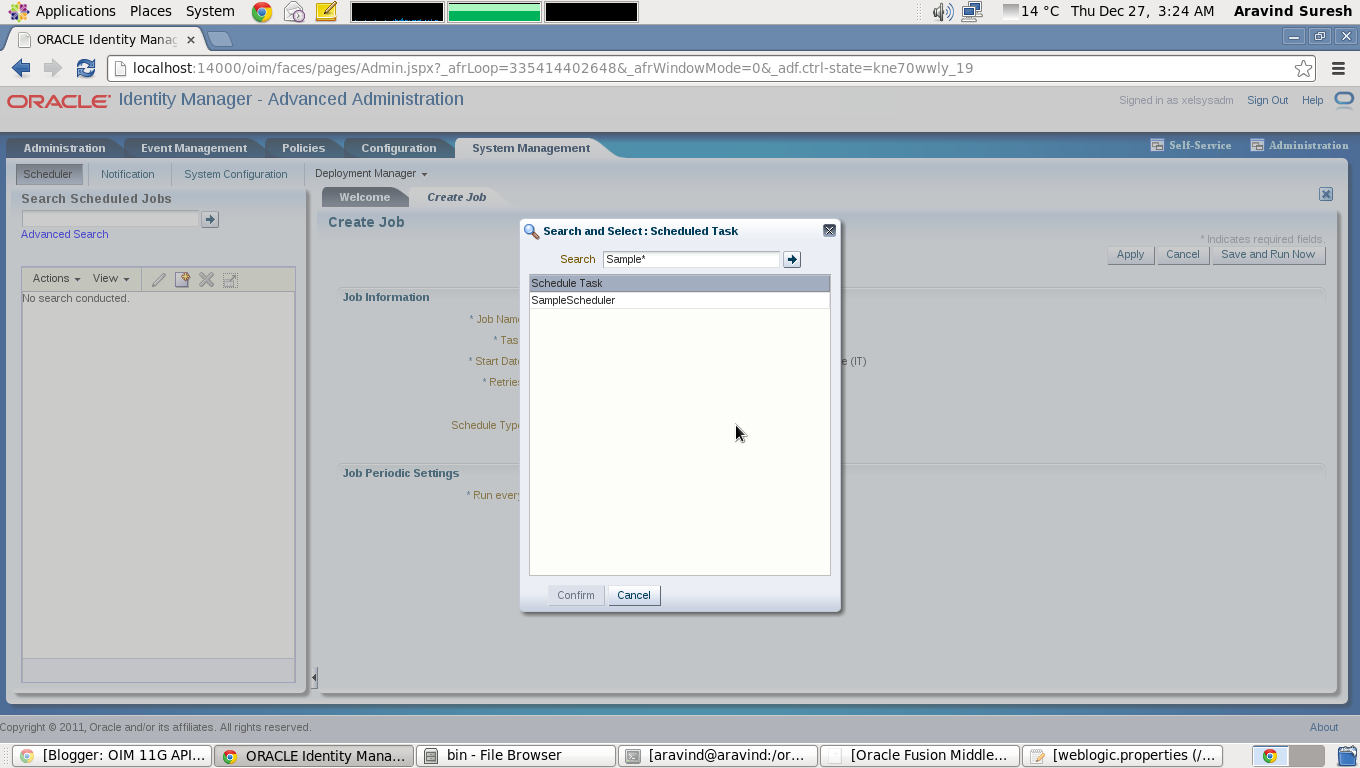Click the Apply button on Create Job
Screen dimensions: 1360x768
tap(1130, 254)
